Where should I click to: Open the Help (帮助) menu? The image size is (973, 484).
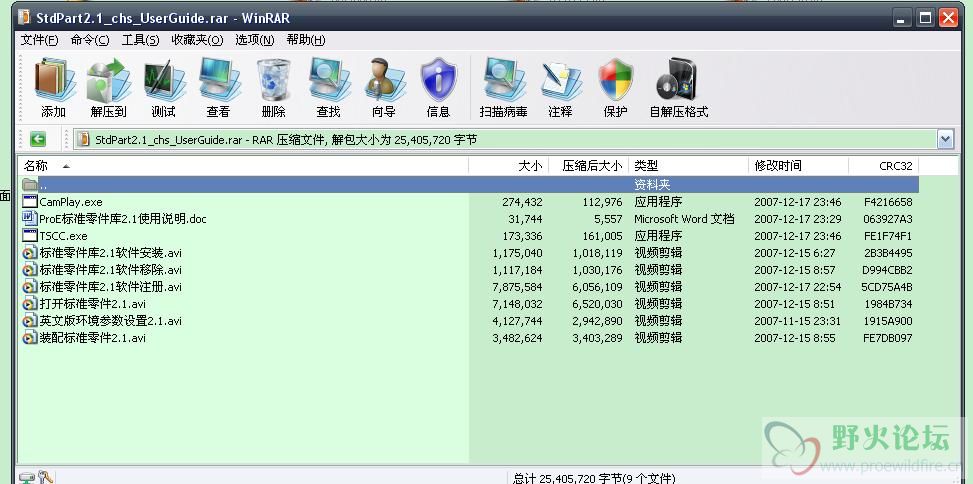tap(306, 40)
